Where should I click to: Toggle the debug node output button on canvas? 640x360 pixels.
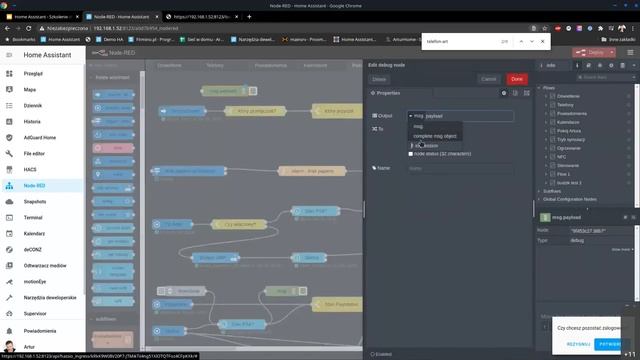[x=253, y=91]
